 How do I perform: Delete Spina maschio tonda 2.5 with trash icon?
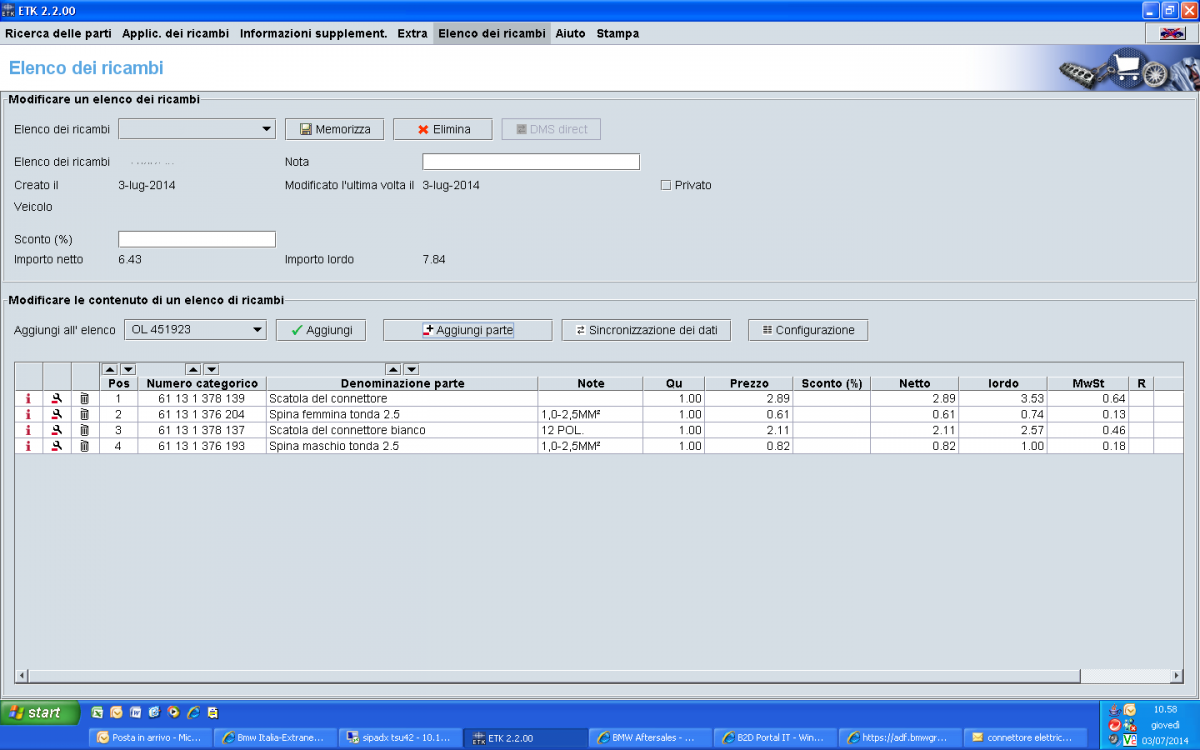coord(85,447)
